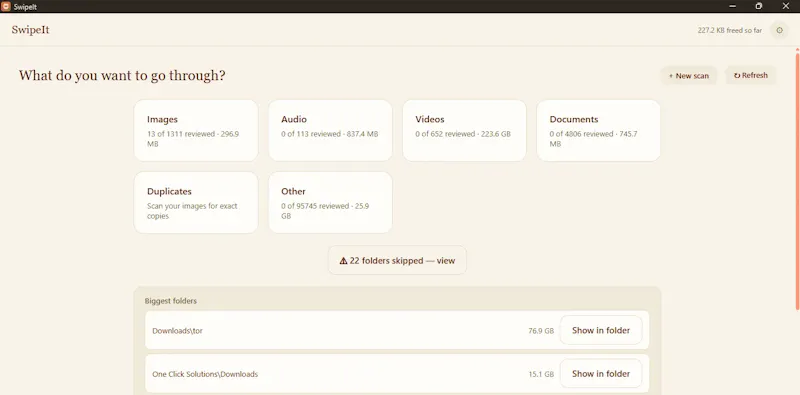Click the 'One Click Solutions\Downloads' folder name

pos(205,374)
